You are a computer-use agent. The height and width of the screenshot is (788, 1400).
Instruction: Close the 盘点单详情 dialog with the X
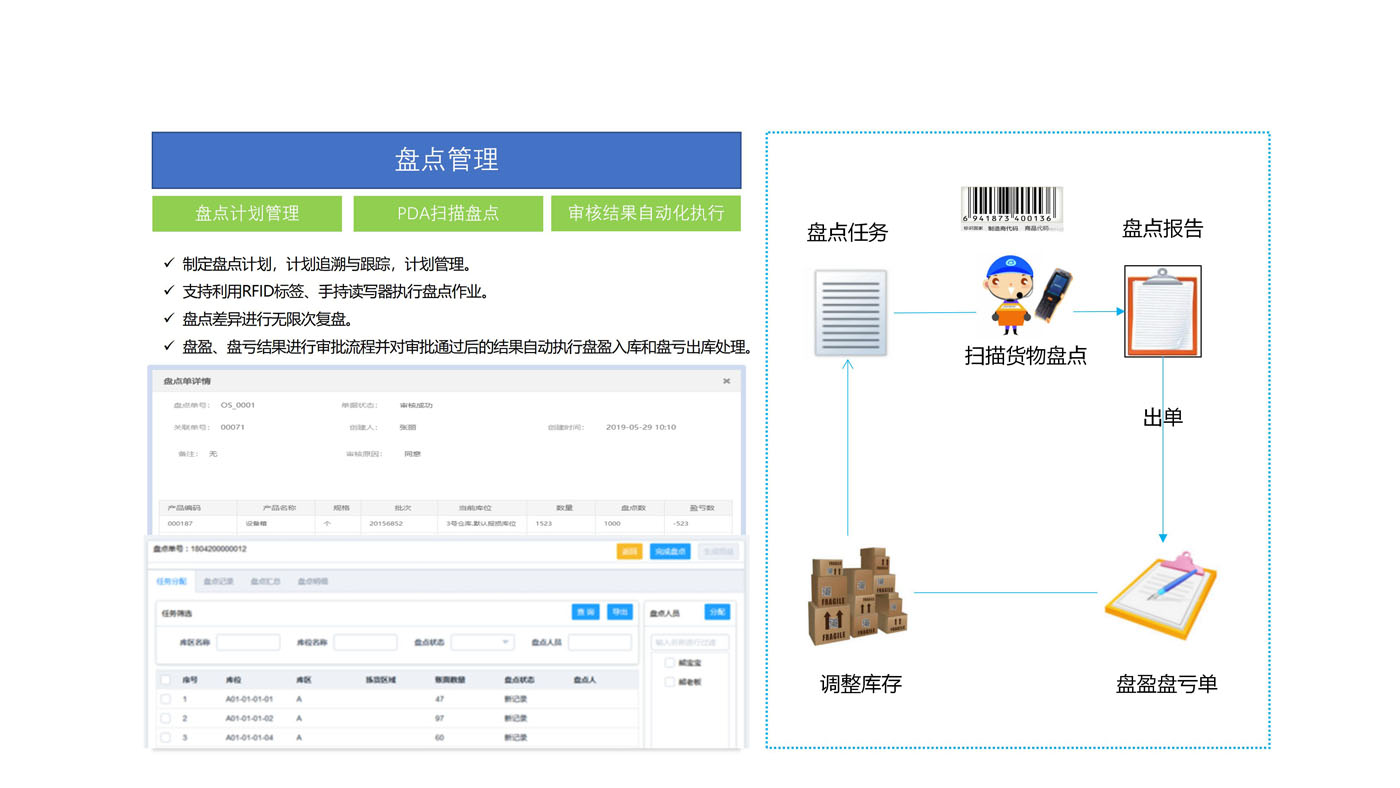(x=726, y=381)
